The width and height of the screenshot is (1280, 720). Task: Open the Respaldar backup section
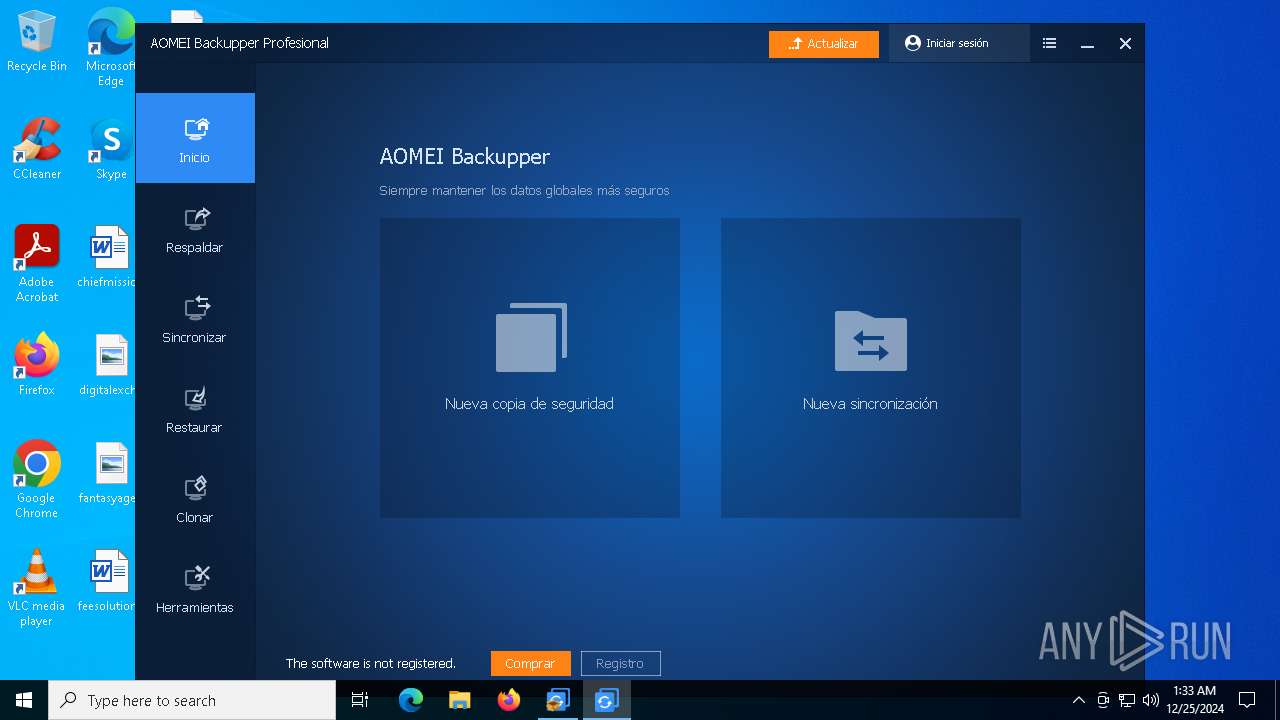[195, 229]
